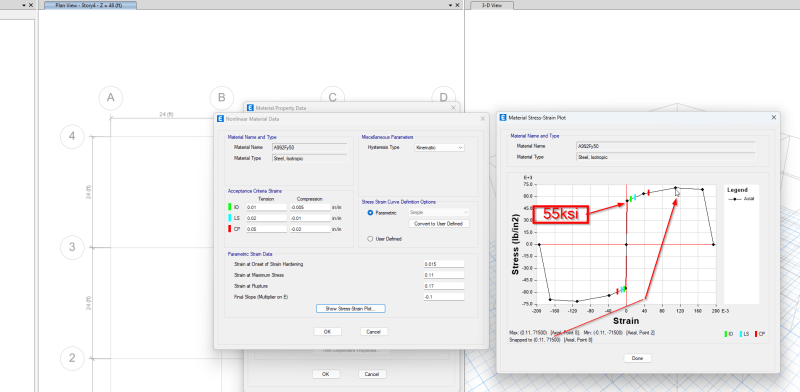The height and width of the screenshot is (392, 800).
Task: Open the disabled Simple curve type dropdown
Action: [x=439, y=212]
